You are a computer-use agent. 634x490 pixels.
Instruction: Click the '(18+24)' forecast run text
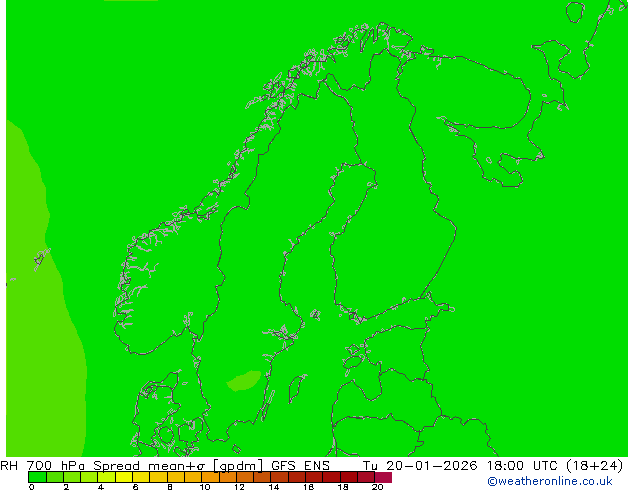(595, 466)
